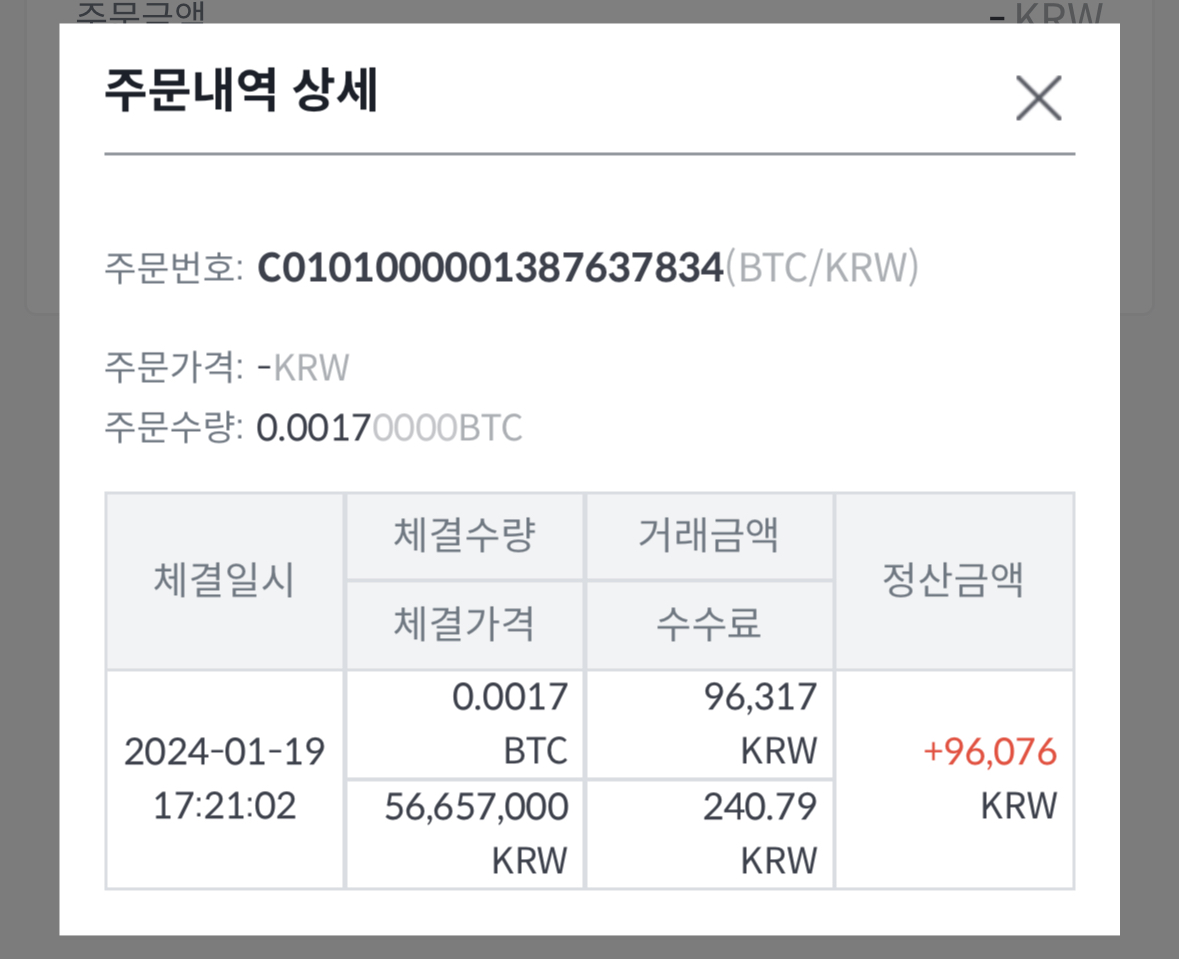Click the 주문내역 상세 dialog title
1179x959 pixels.
click(241, 94)
